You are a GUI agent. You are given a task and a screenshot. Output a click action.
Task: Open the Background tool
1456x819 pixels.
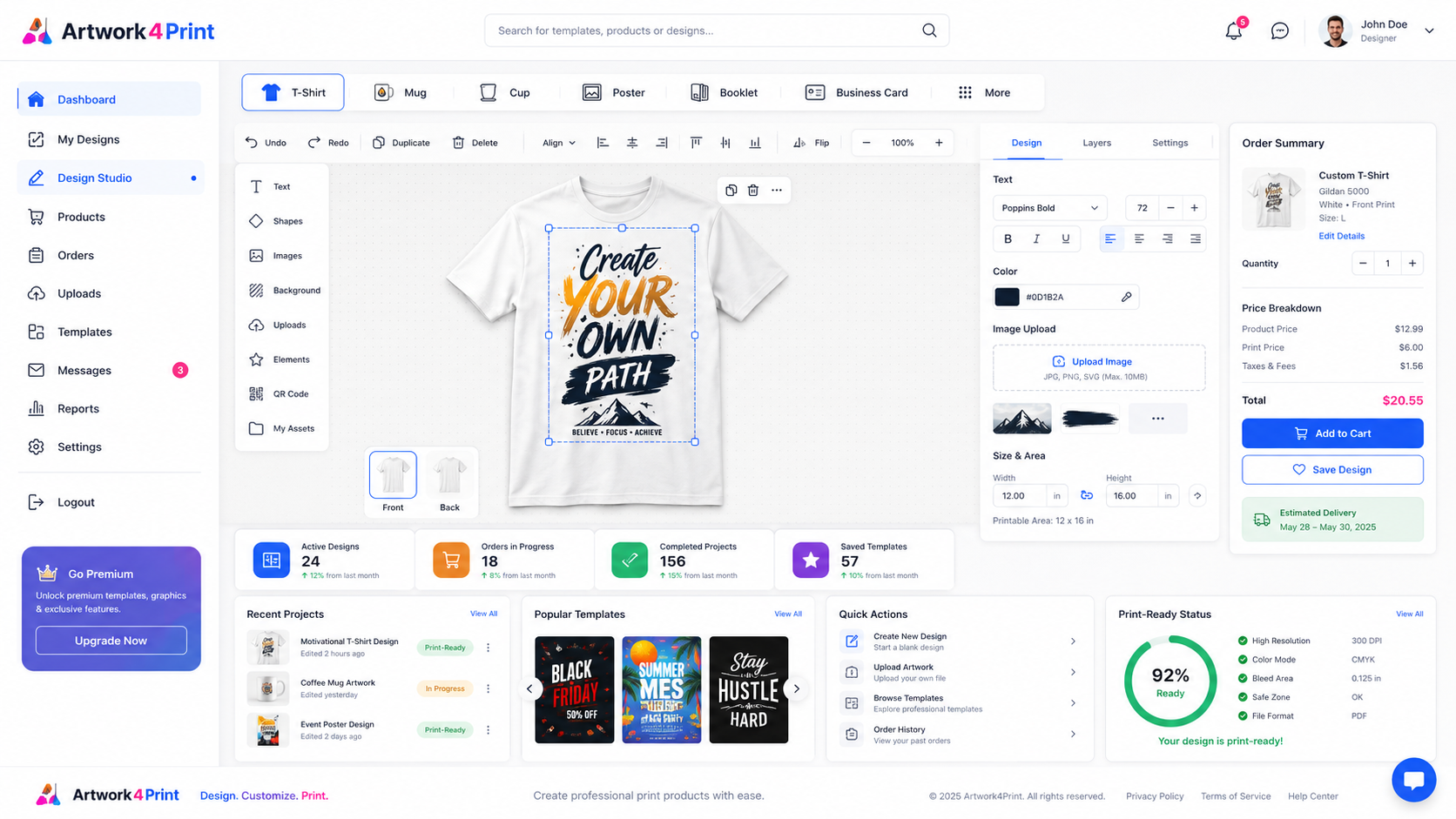[284, 291]
